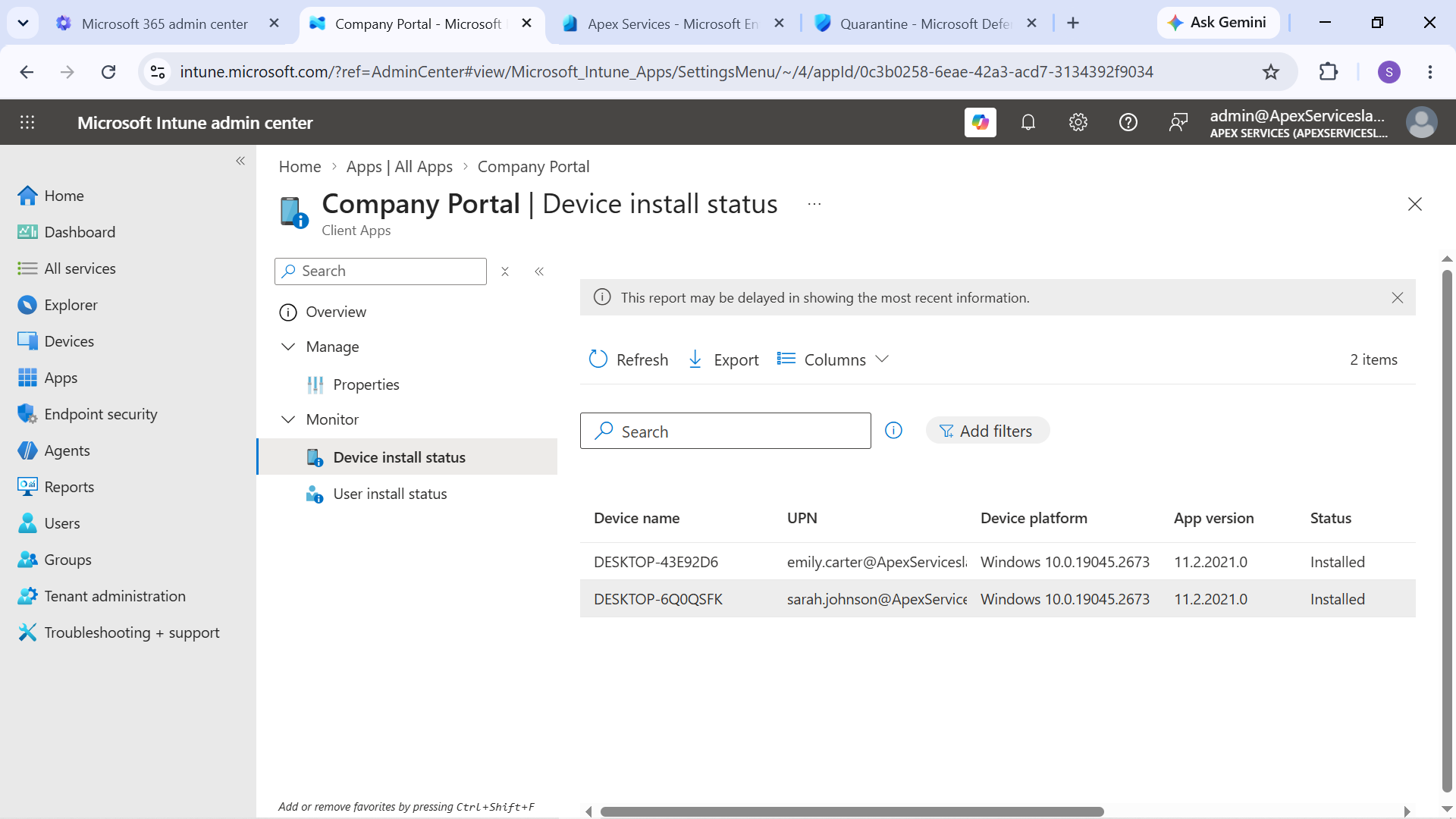The width and height of the screenshot is (1456, 819).
Task: Switch to Microsoft 365 admin center tab
Action: [x=164, y=24]
